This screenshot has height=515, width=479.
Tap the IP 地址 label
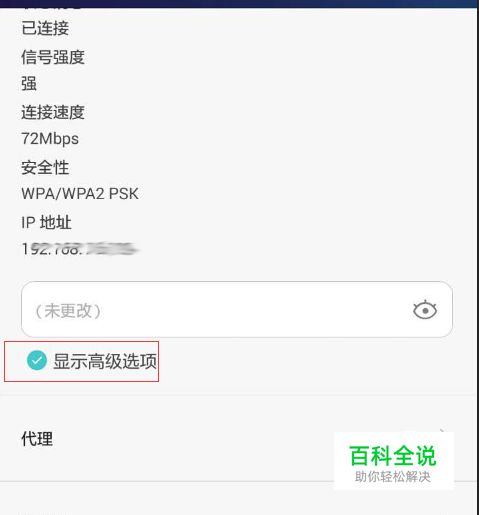[46, 222]
